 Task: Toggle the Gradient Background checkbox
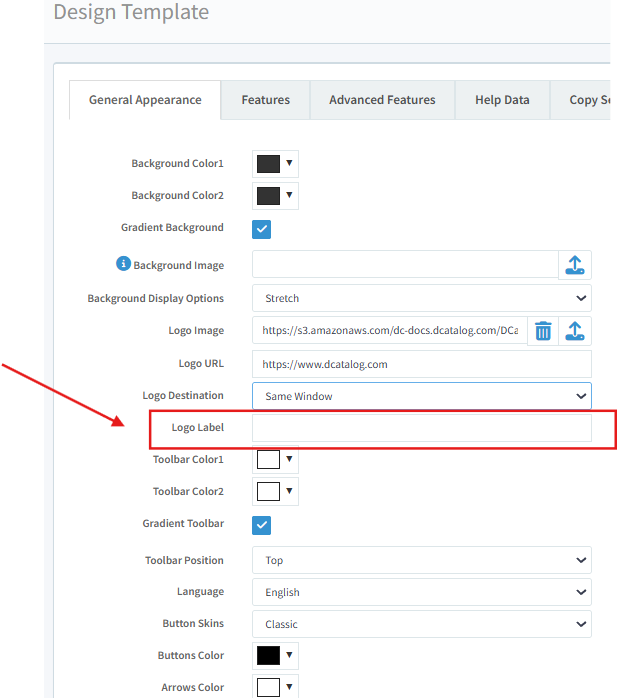pyautogui.click(x=261, y=229)
